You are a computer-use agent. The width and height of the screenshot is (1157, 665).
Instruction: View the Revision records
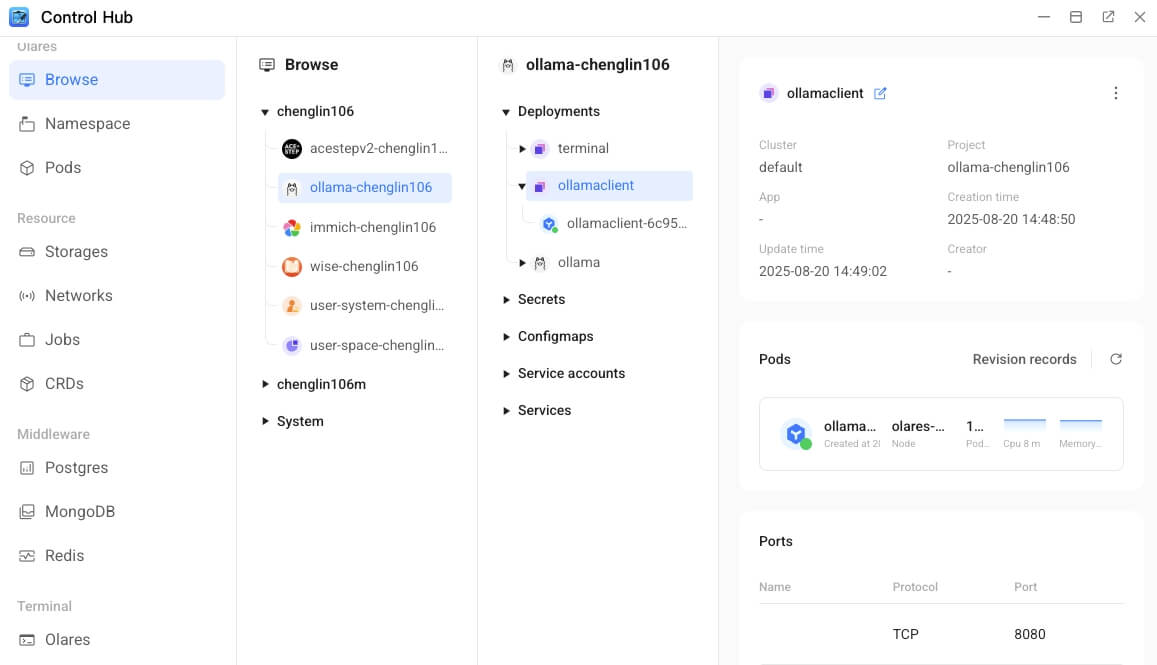coord(1024,358)
